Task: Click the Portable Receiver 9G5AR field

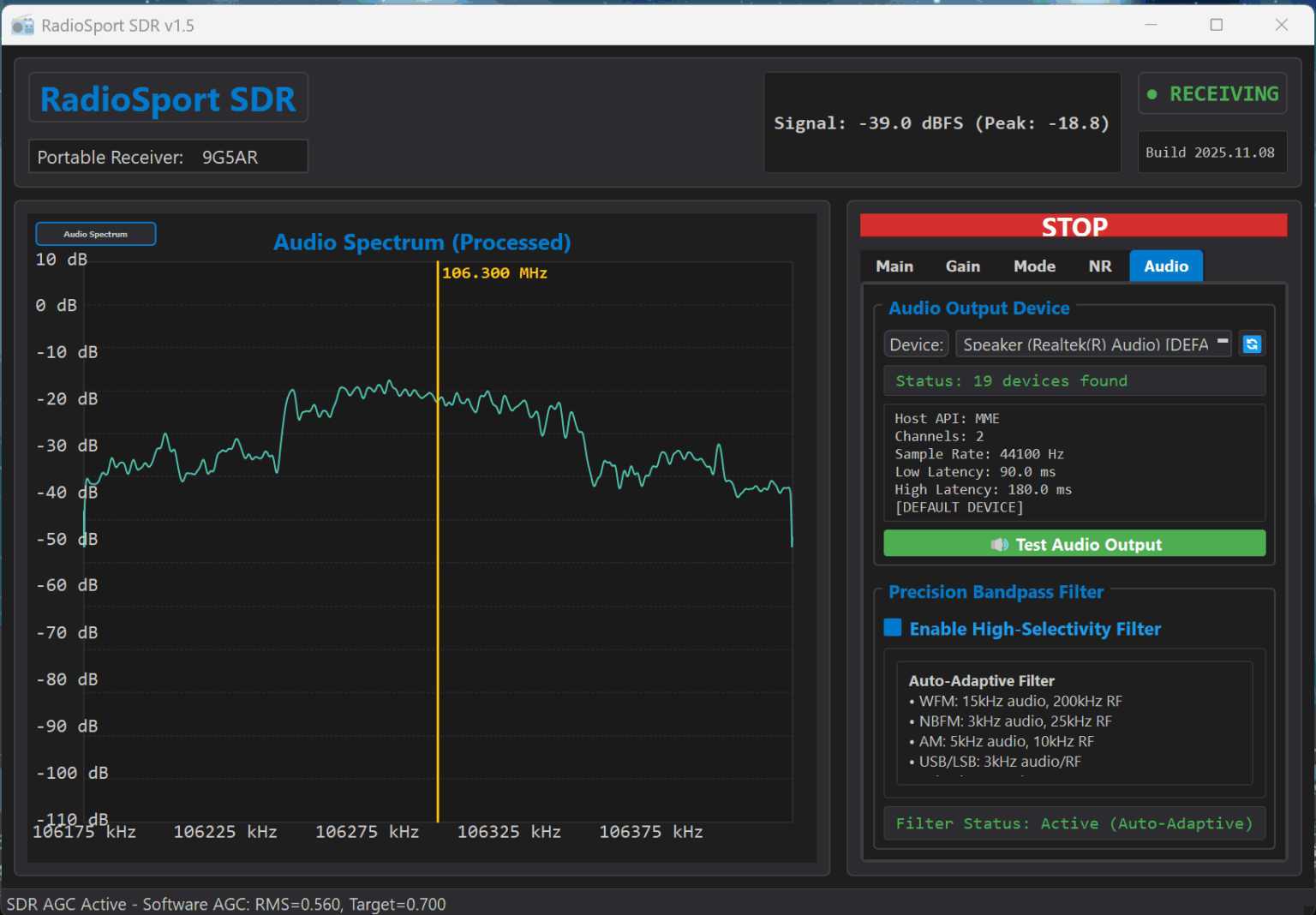Action: click(168, 156)
